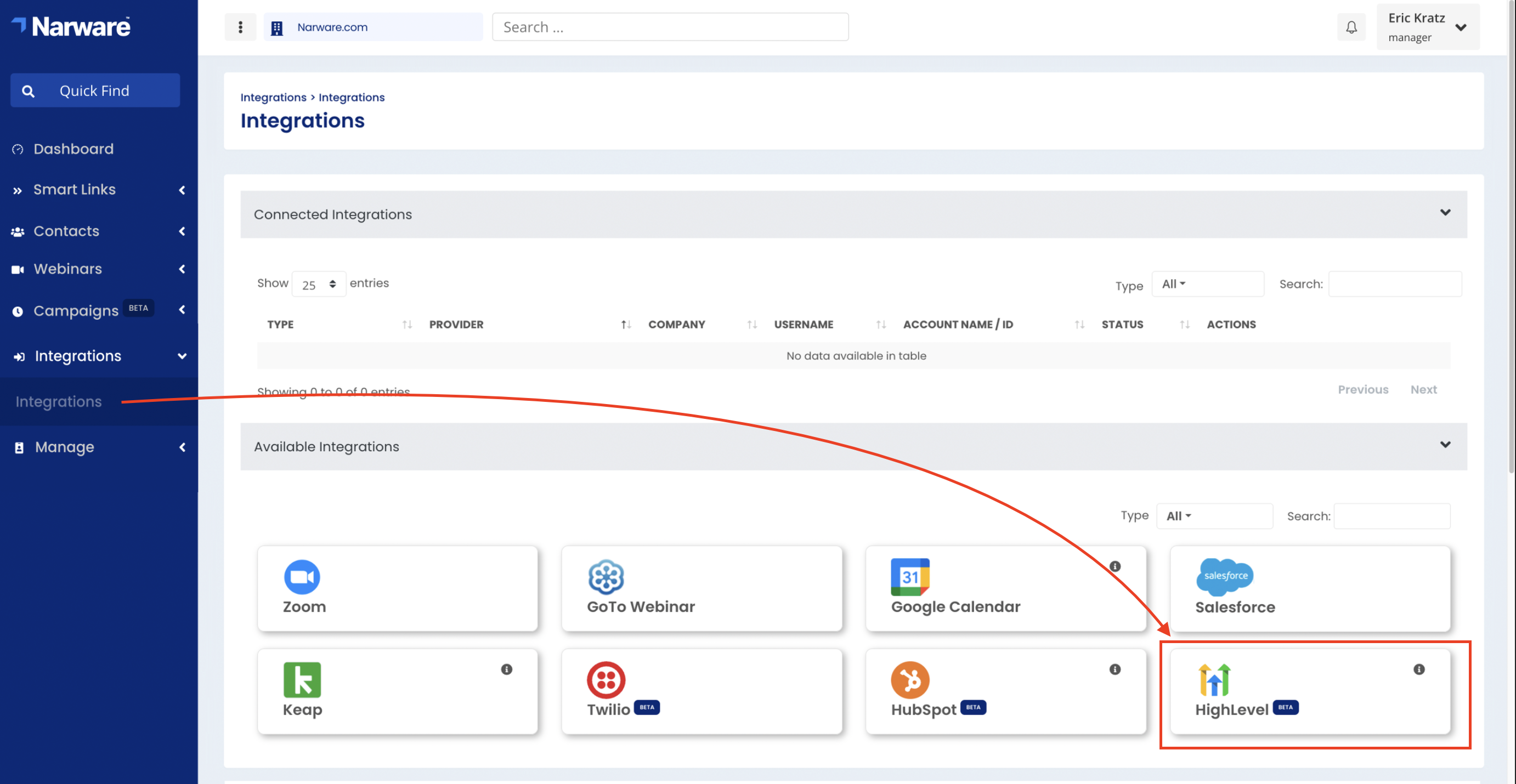The width and height of the screenshot is (1516, 784).
Task: Expand the Smart Links sidebar menu
Action: (182, 190)
